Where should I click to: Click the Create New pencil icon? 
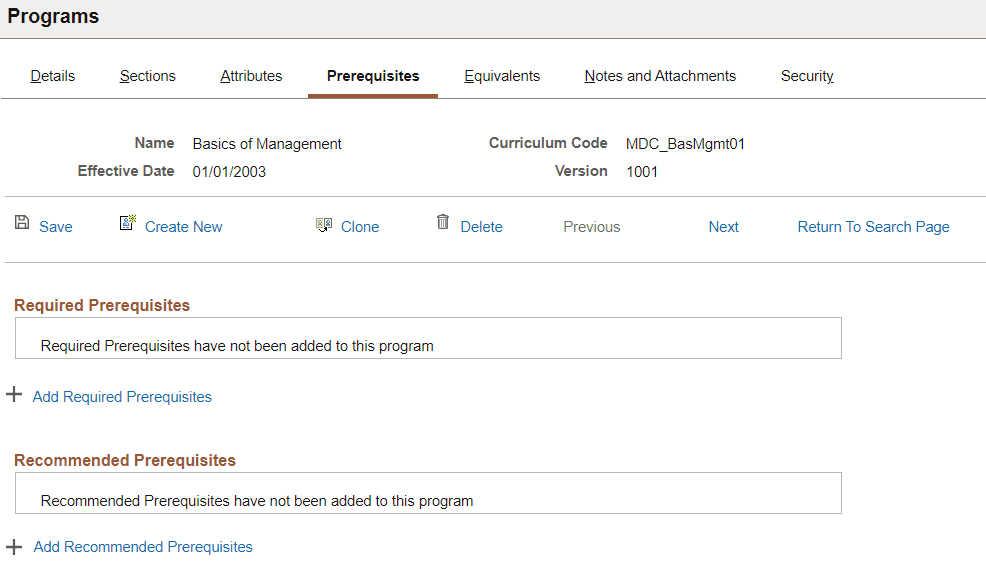[127, 224]
